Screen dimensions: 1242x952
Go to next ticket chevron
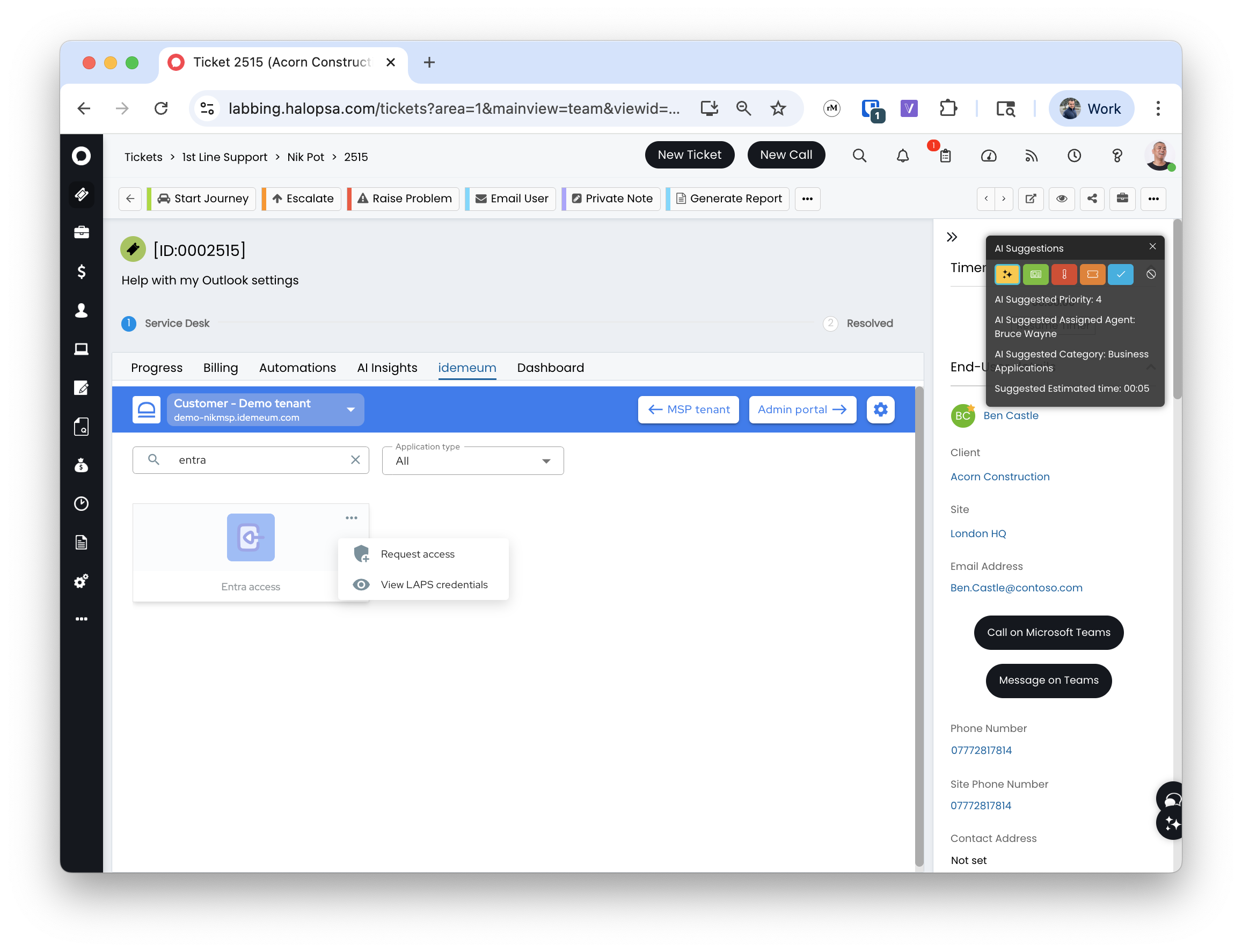pyautogui.click(x=1004, y=199)
